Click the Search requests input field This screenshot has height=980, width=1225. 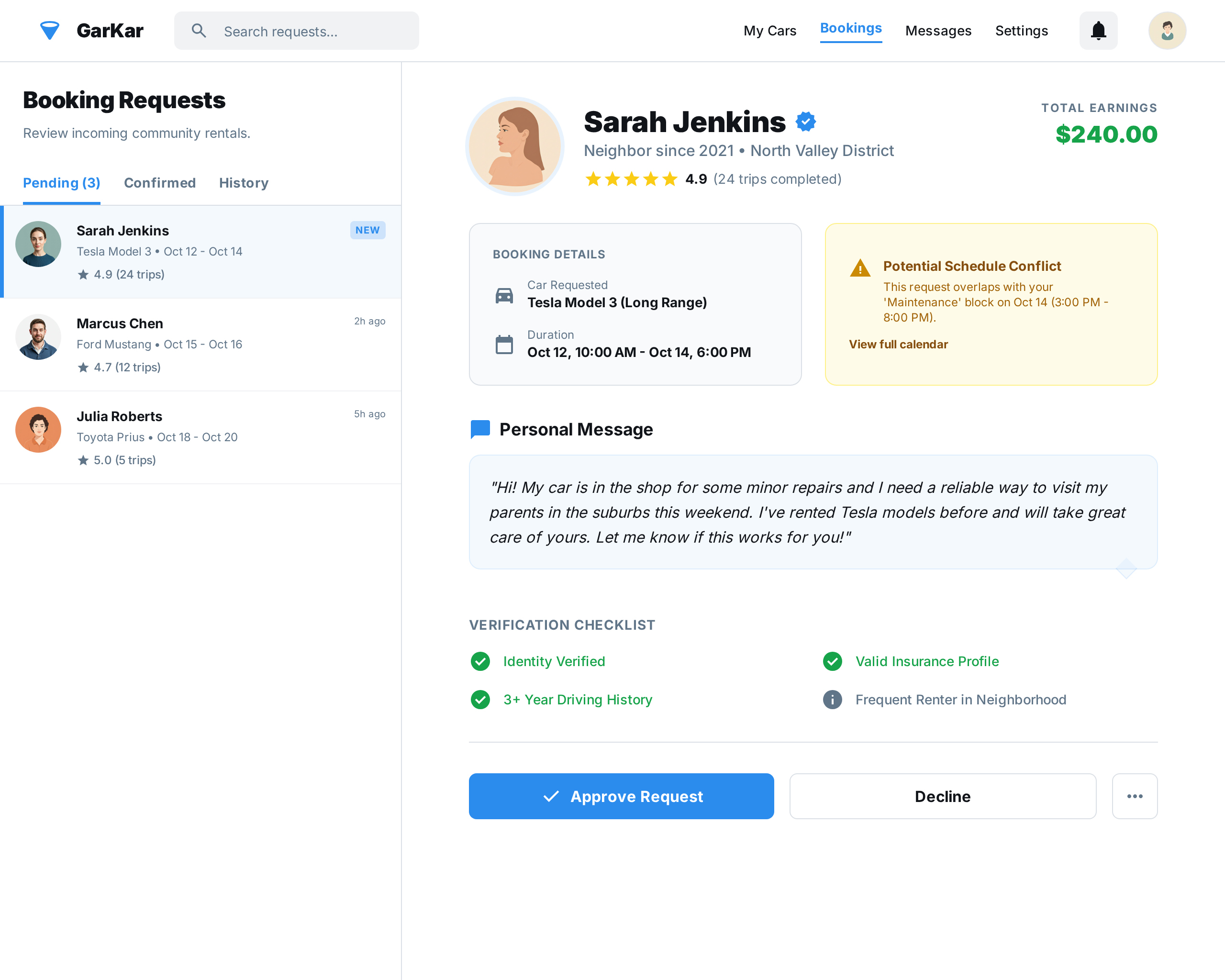[x=297, y=31]
